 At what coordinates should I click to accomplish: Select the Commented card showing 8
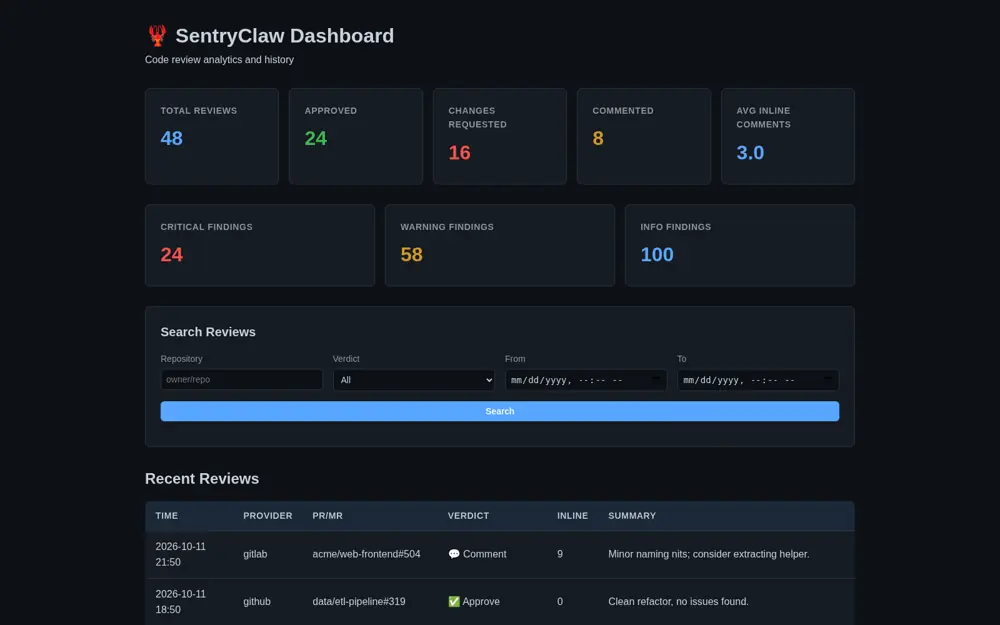point(643,136)
